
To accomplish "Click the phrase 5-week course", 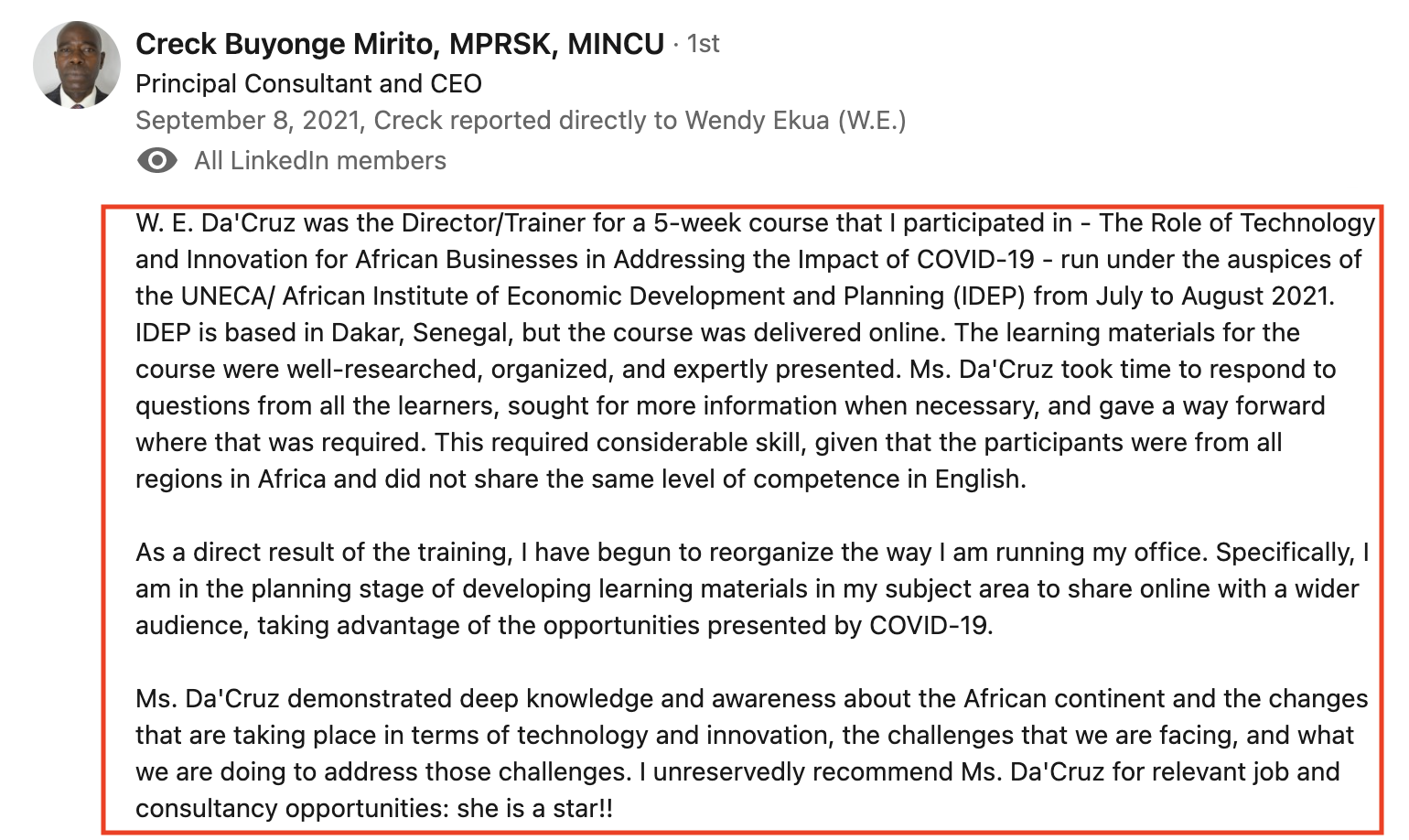I will point(740,223).
